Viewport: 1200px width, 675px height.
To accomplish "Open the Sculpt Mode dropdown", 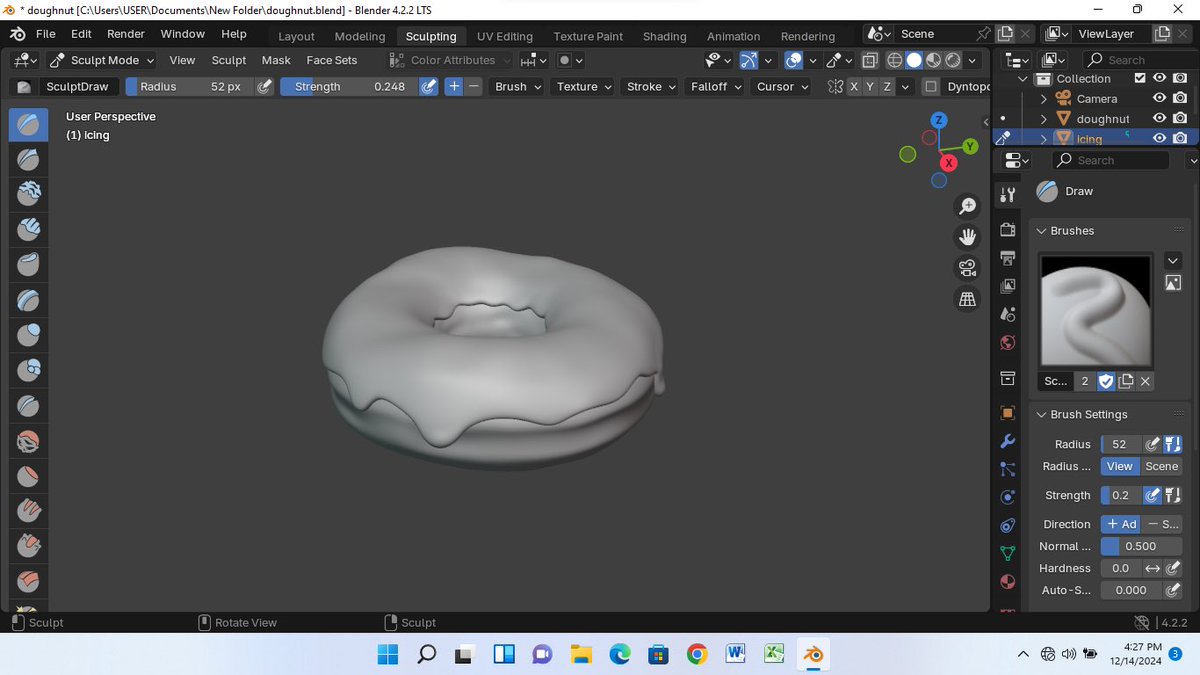I will [x=101, y=60].
